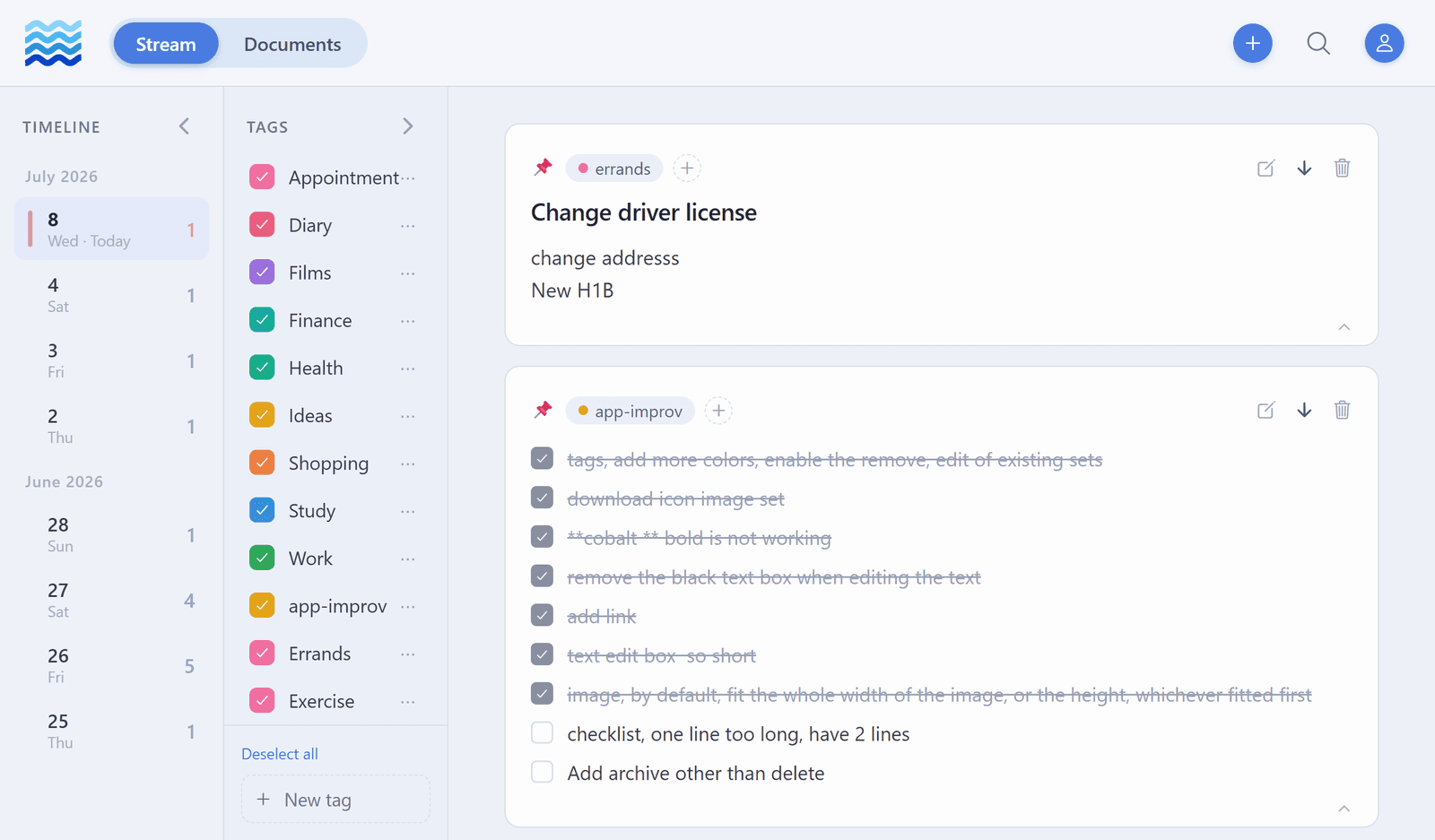This screenshot has height=840, width=1435.
Task: Click the 'New H1B' note line
Action: (572, 290)
